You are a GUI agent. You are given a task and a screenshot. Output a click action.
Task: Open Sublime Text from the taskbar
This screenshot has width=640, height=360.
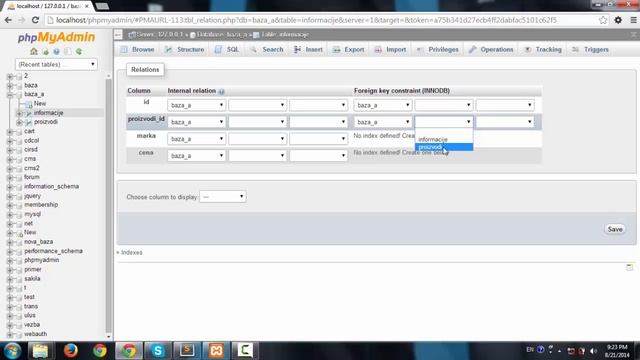click(187, 351)
